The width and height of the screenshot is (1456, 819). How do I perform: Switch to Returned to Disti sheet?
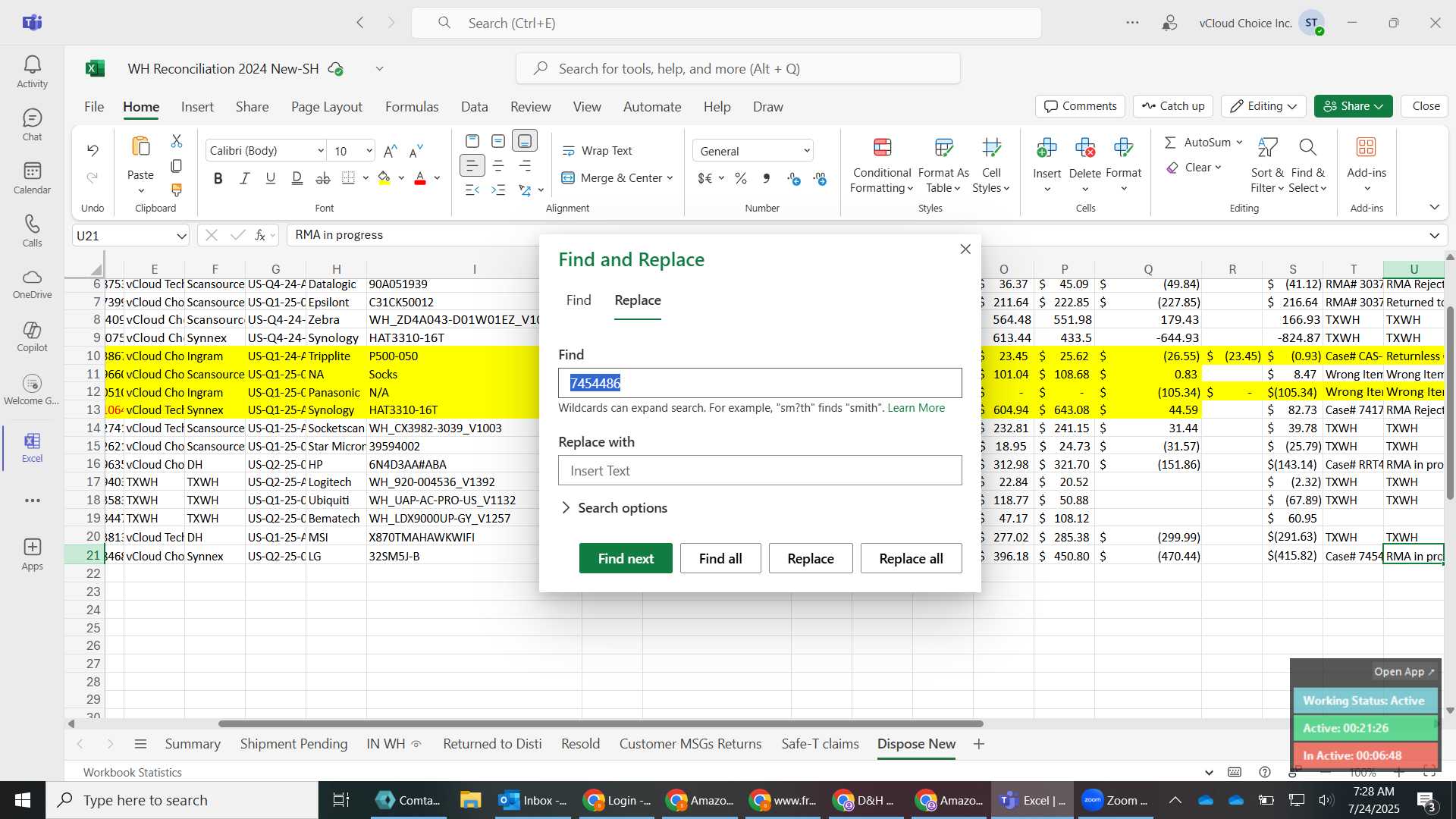pos(492,744)
